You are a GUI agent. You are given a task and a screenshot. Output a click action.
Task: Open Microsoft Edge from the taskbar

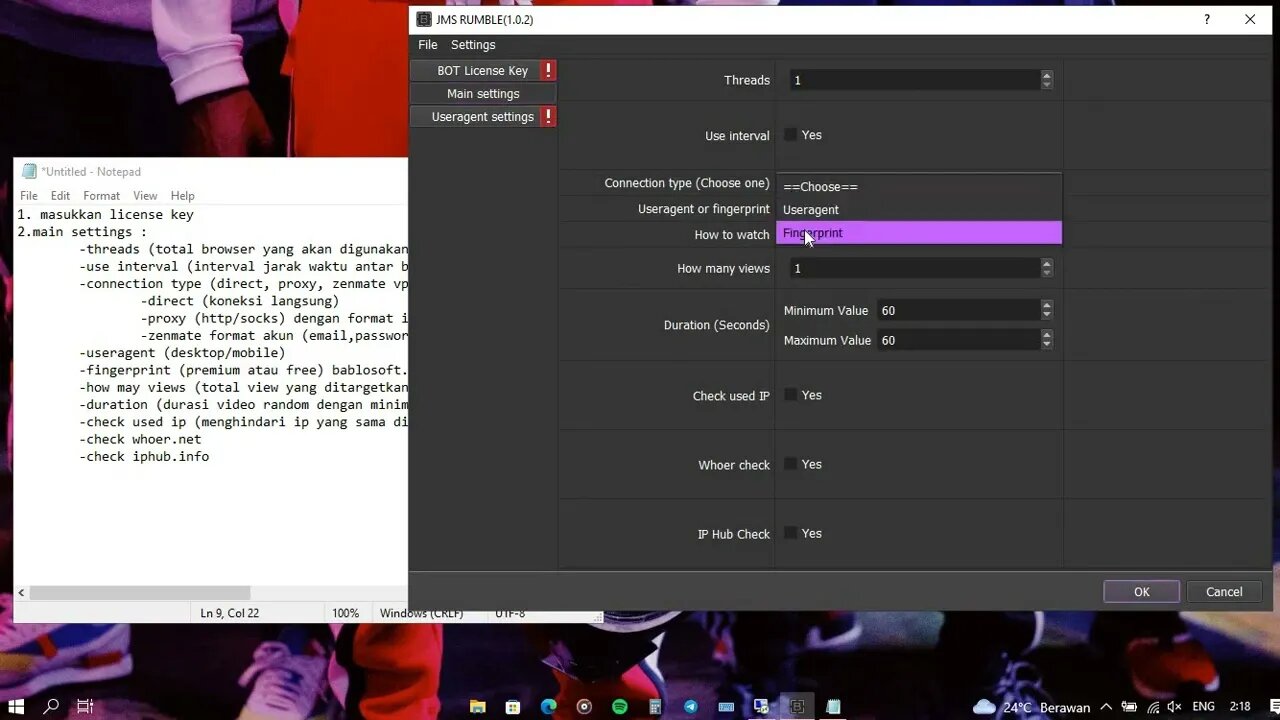[548, 706]
